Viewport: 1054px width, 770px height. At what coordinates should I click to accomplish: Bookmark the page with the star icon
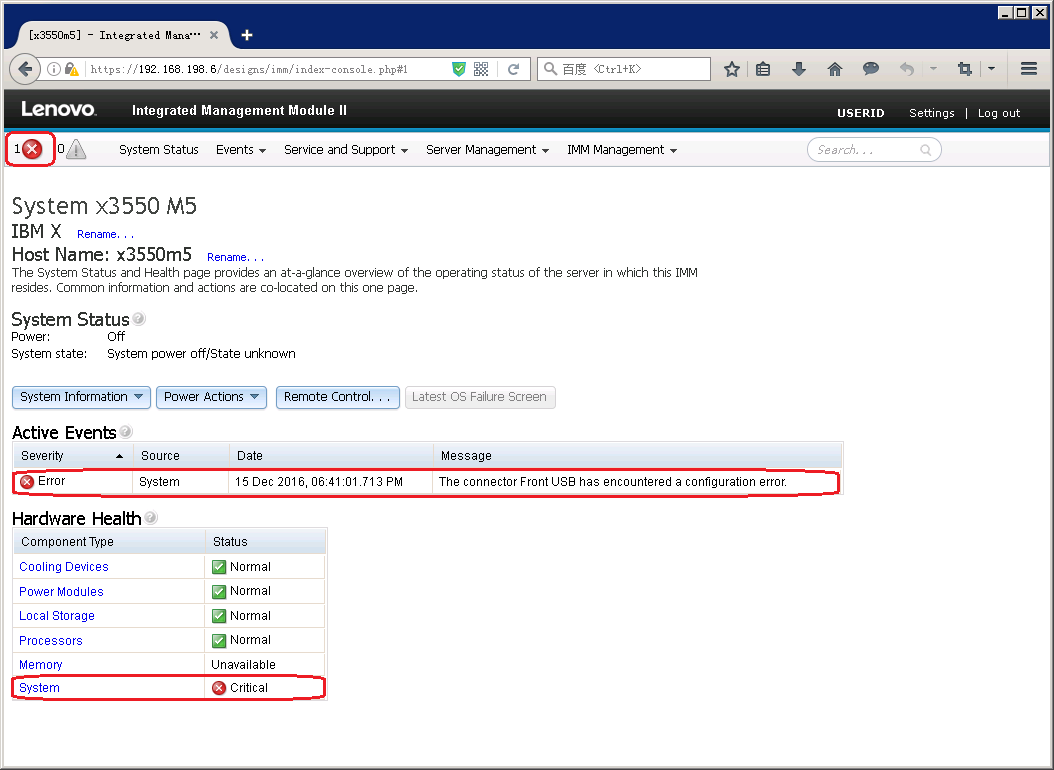[x=731, y=68]
